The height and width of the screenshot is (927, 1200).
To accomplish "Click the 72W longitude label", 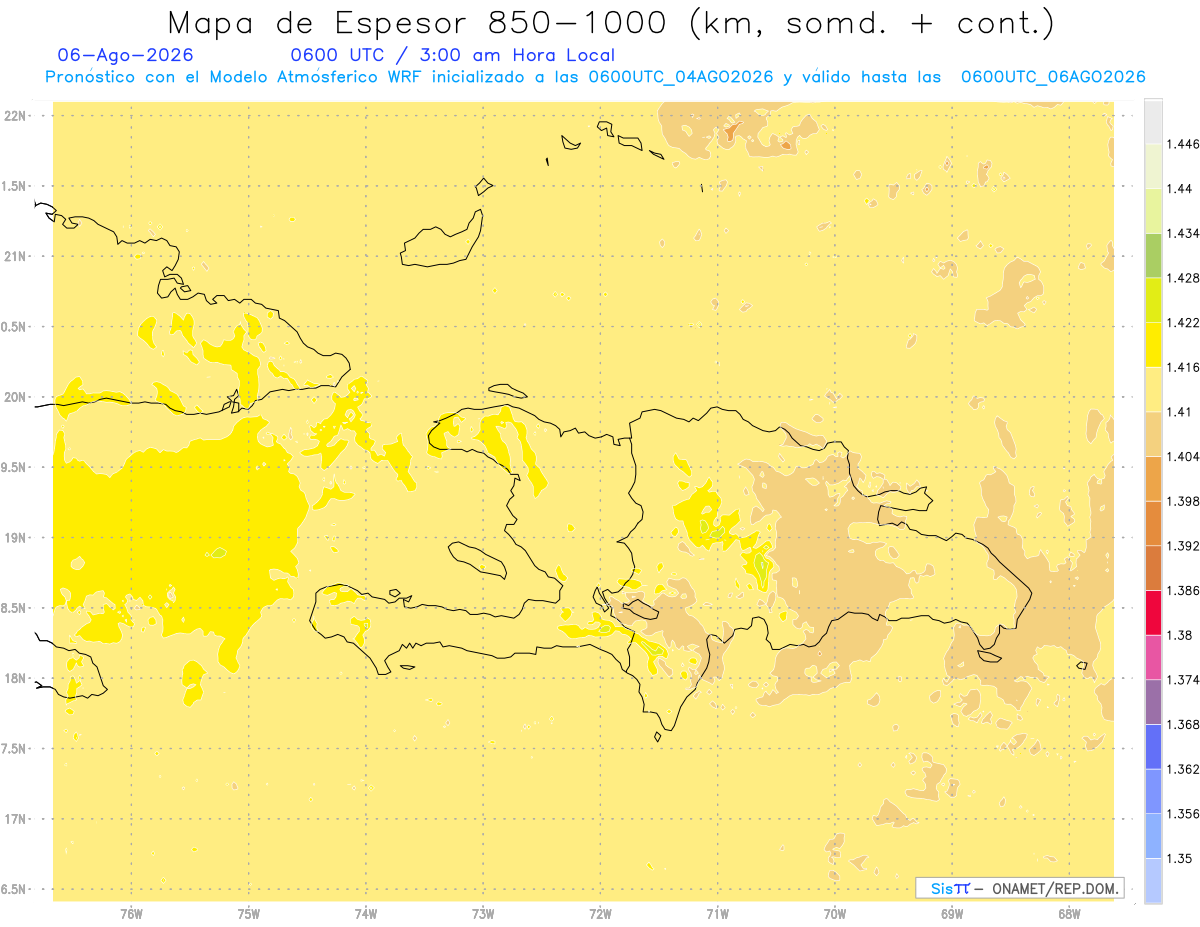I will tap(600, 913).
